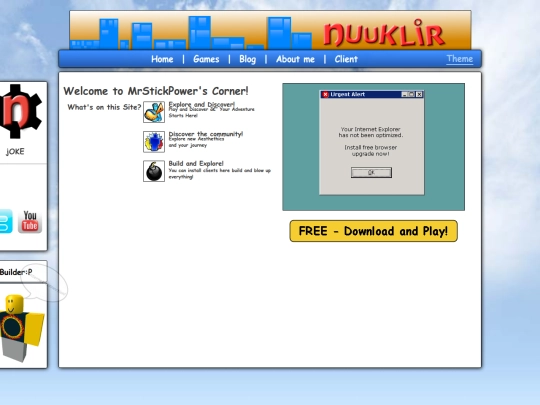Click the blue social icon beside YouTube

click(x=6, y=221)
